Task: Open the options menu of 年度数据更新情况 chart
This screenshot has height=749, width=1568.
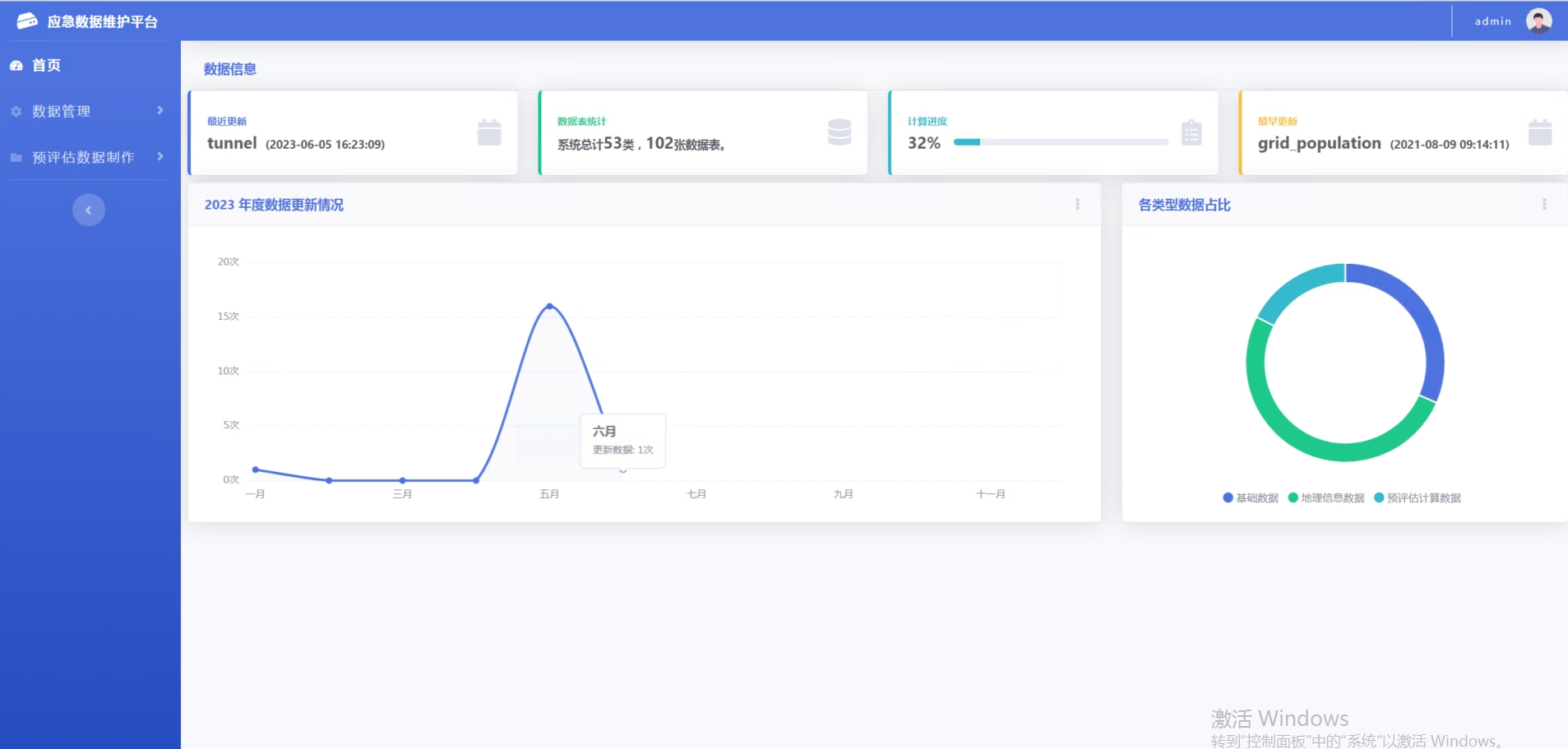Action: tap(1077, 205)
